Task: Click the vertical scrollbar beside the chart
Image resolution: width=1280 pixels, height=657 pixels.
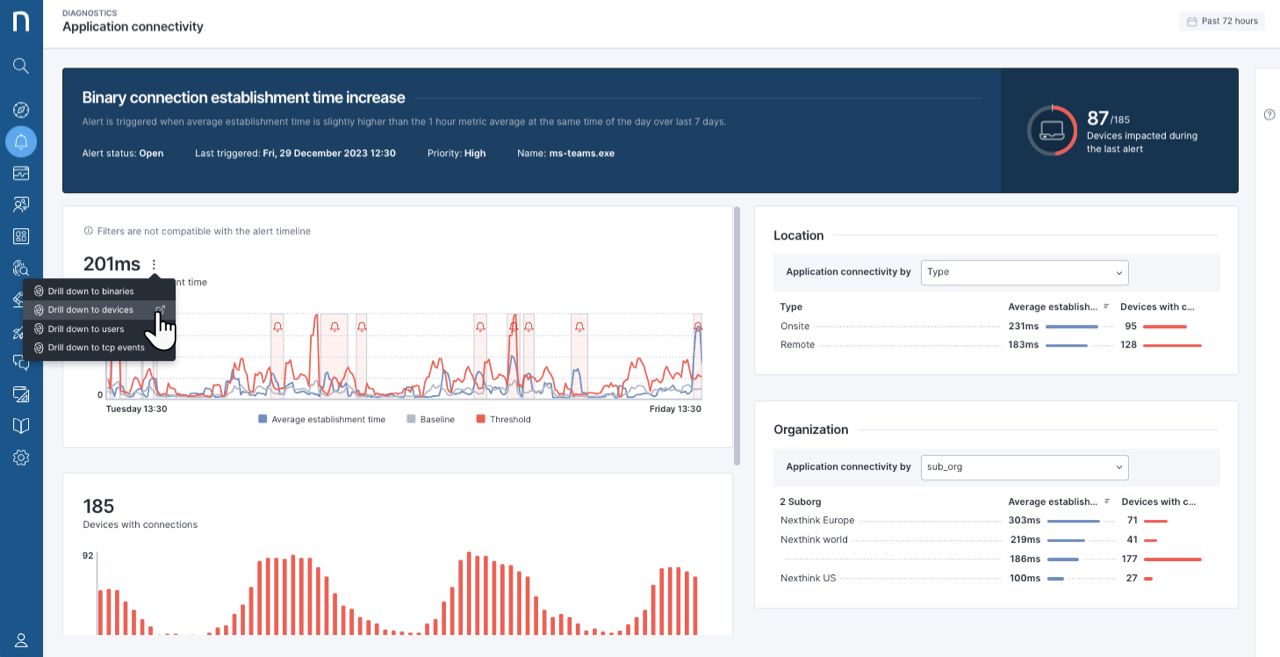Action: point(737,335)
